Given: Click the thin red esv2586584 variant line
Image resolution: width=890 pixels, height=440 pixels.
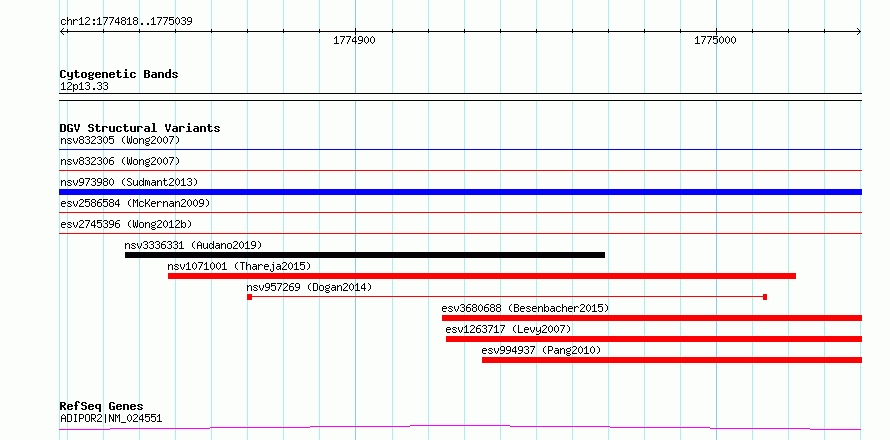Looking at the screenshot, I should click(x=461, y=212).
